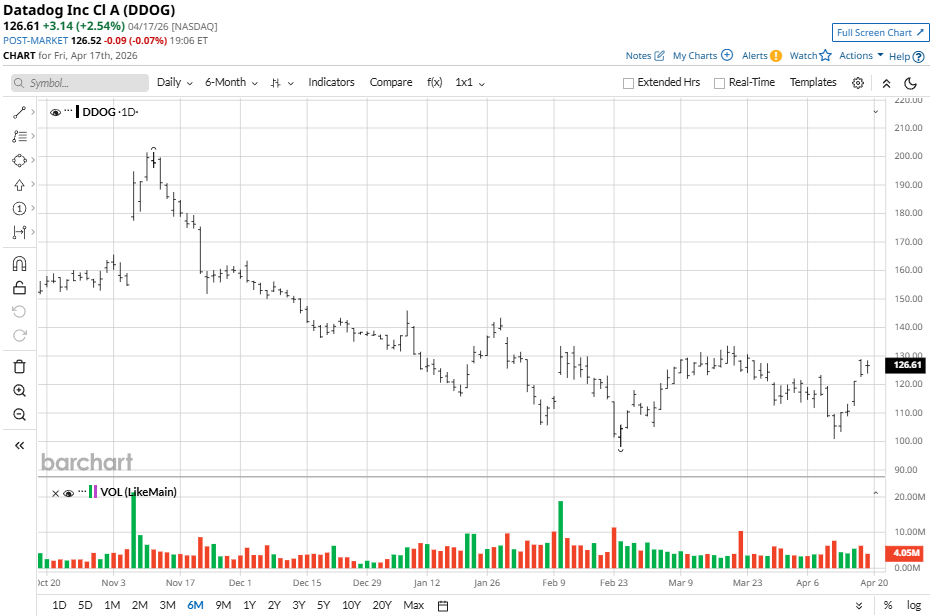
Task: Expand the 6-Month period dropdown
Action: point(231,82)
